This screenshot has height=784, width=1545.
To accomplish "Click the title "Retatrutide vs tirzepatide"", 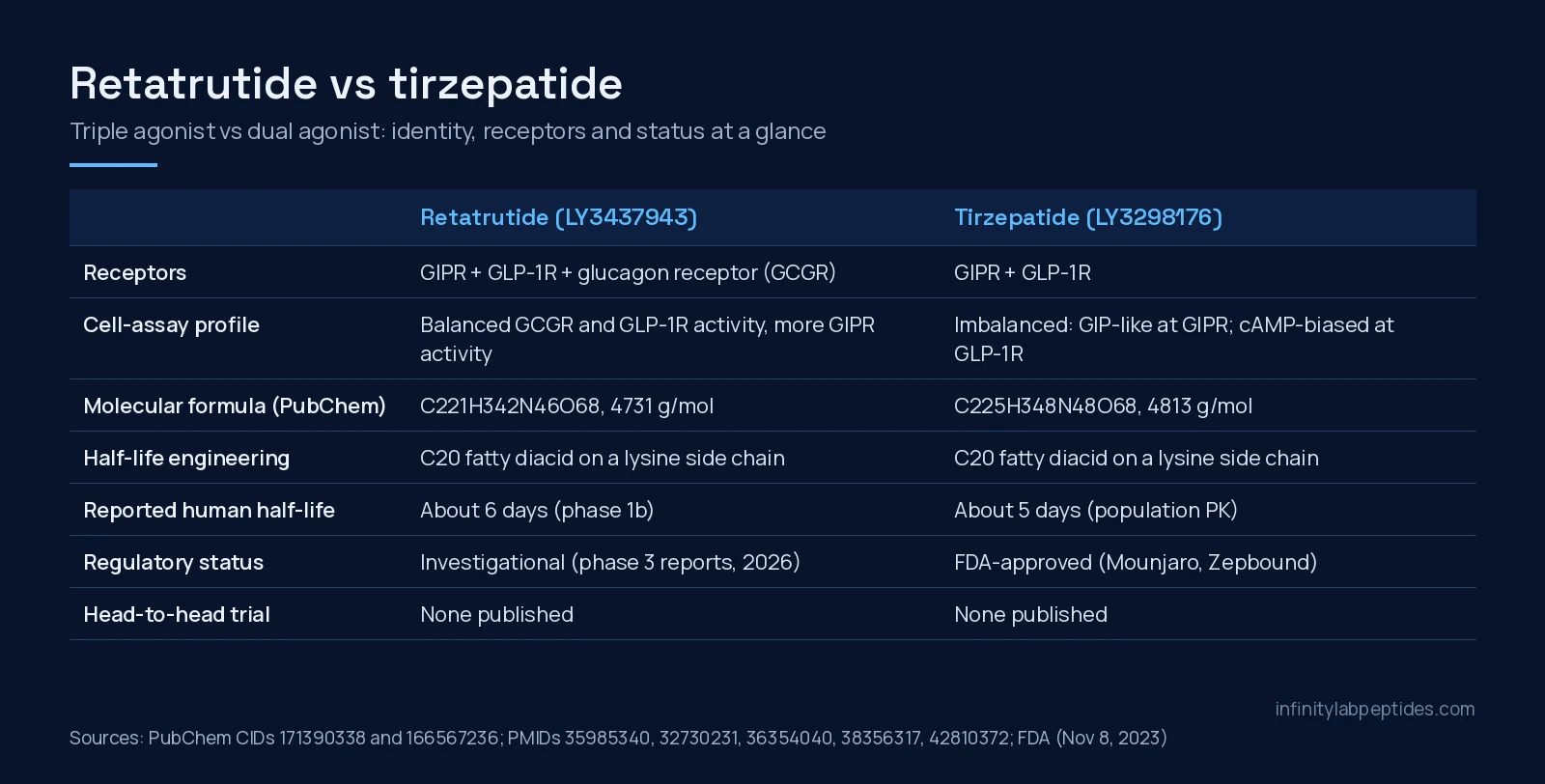I will click(x=346, y=83).
